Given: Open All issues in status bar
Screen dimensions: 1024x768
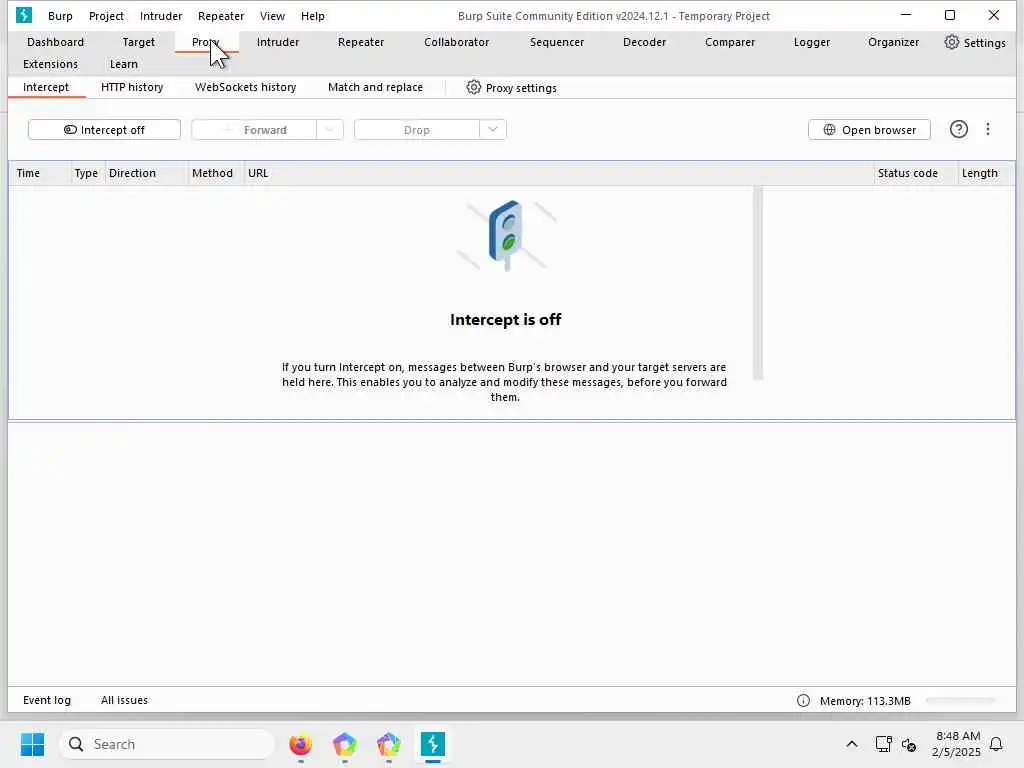Looking at the screenshot, I should point(124,700).
